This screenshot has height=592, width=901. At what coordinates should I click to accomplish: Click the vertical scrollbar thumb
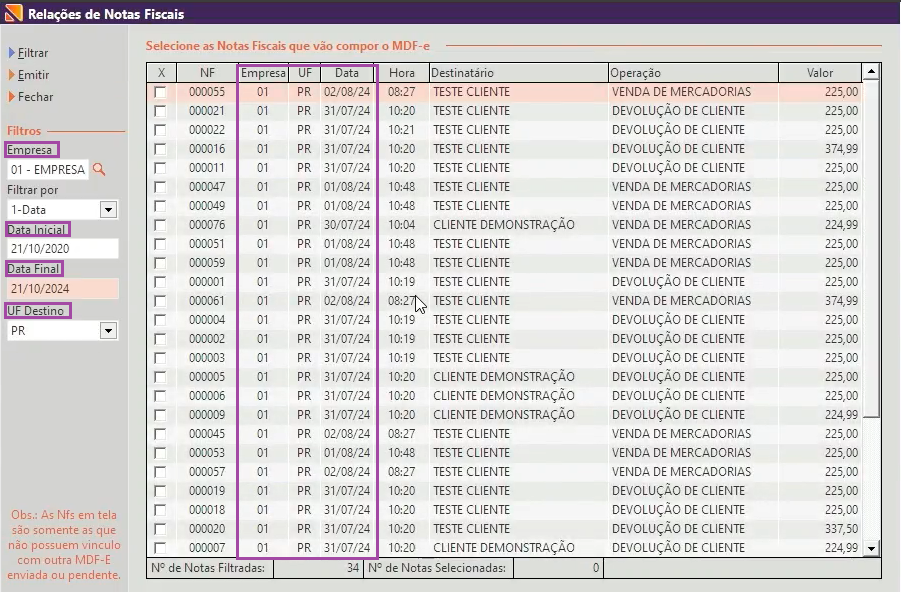click(871, 249)
